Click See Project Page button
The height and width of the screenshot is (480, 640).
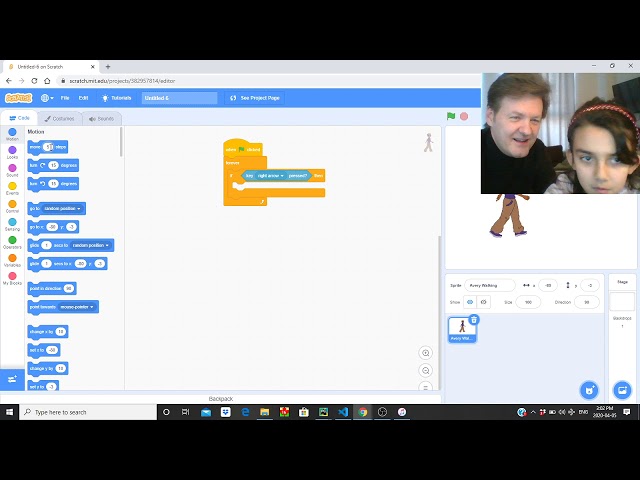pyautogui.click(x=255, y=98)
